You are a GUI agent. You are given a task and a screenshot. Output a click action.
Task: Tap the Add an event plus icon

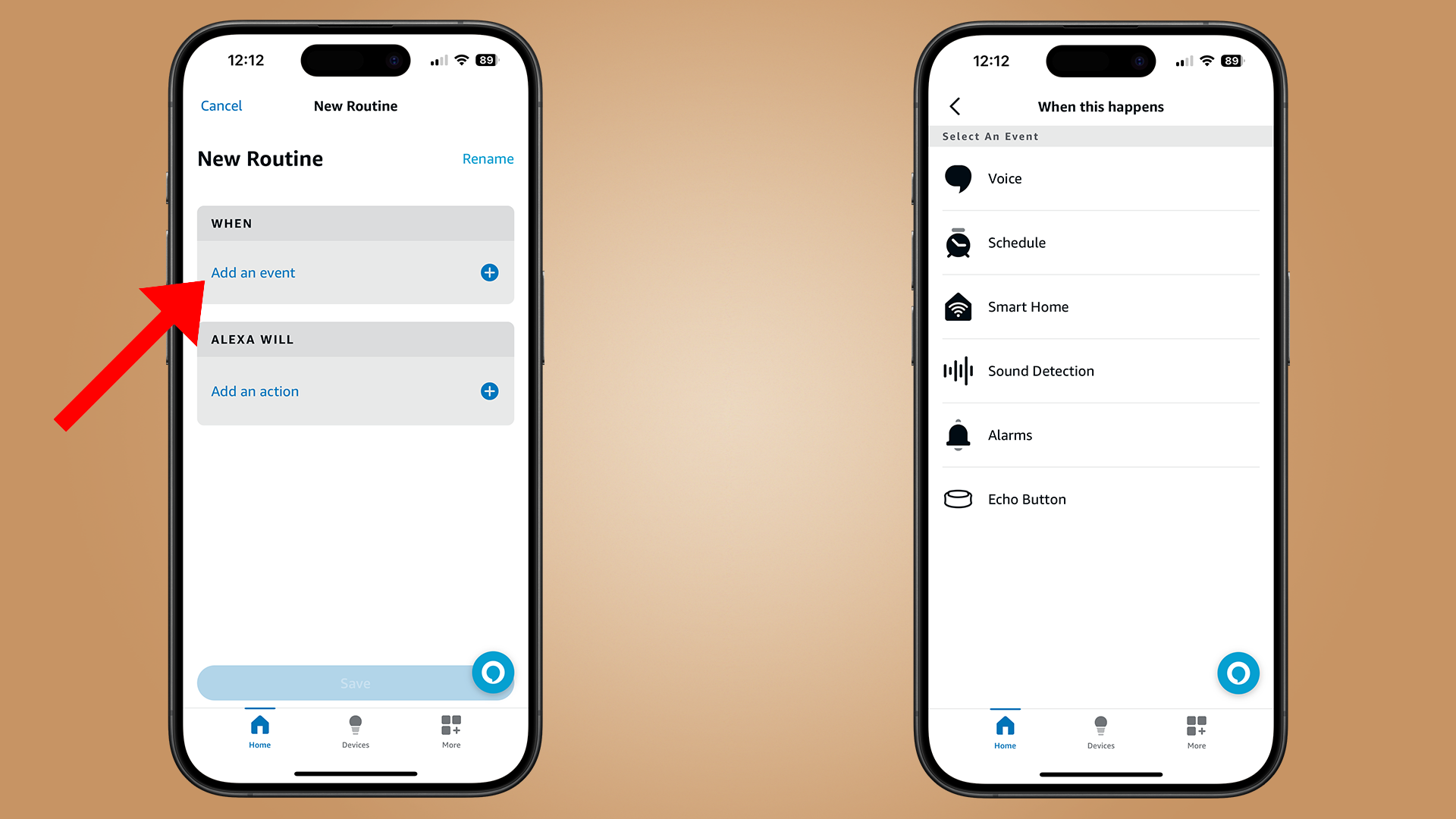(489, 273)
